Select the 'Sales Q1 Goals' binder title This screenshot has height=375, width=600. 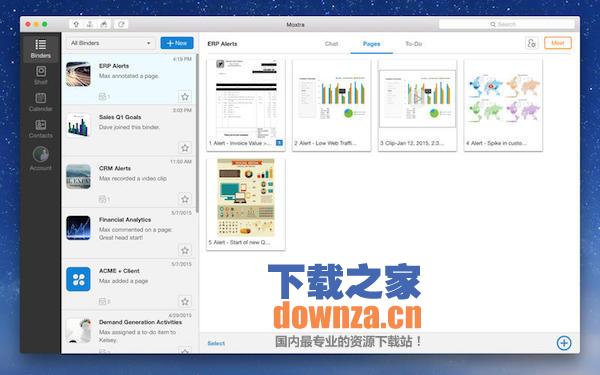pyautogui.click(x=120, y=117)
